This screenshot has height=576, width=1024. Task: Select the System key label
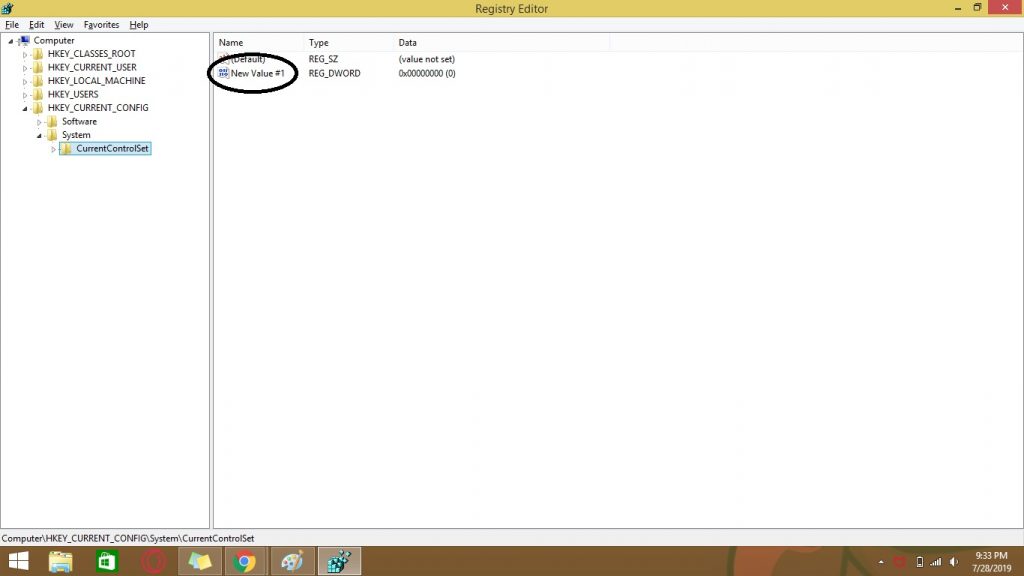(x=76, y=135)
